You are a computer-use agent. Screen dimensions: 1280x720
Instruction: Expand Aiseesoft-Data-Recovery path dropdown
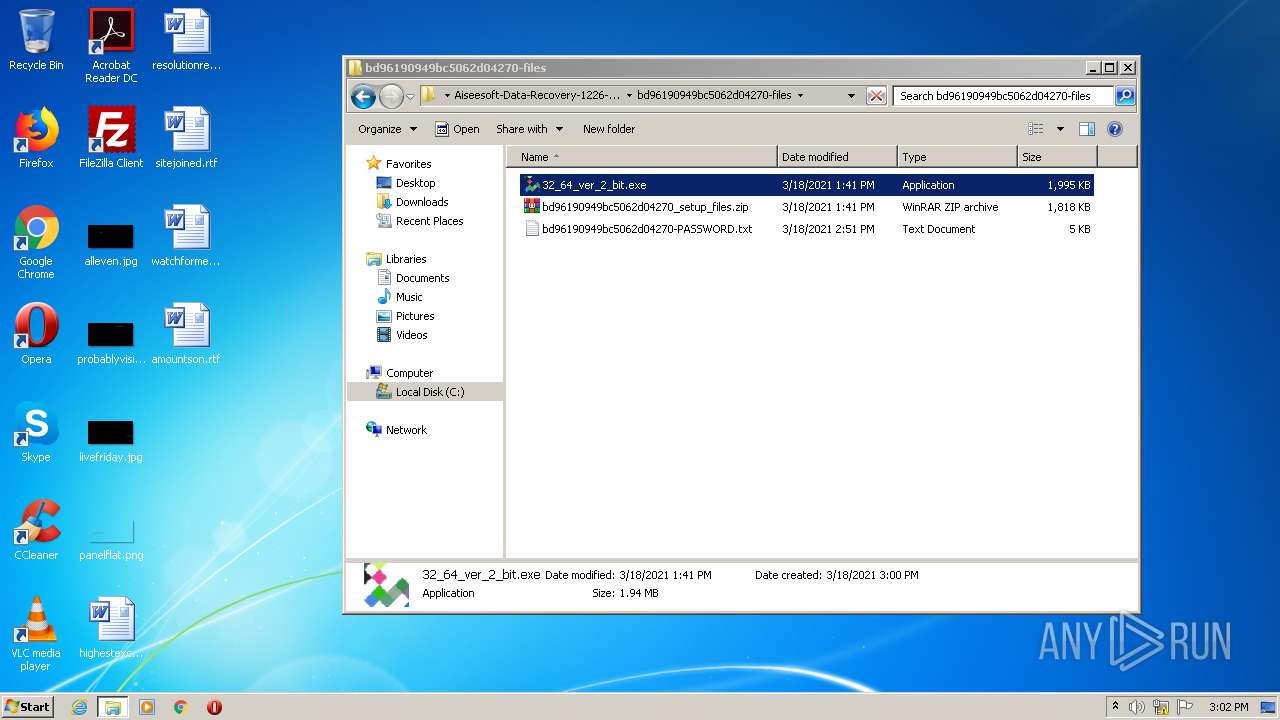628,96
